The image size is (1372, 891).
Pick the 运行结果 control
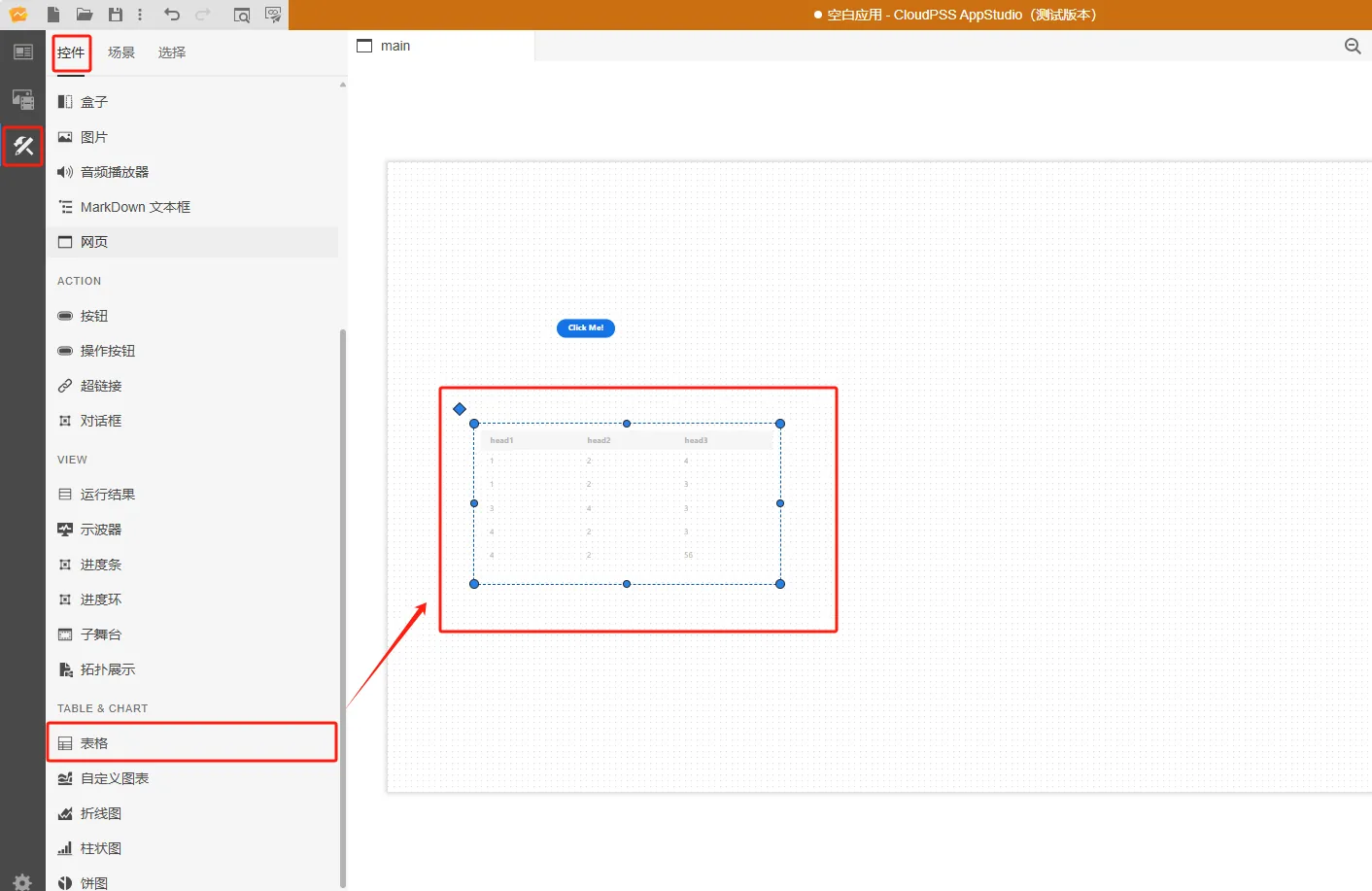coord(192,495)
